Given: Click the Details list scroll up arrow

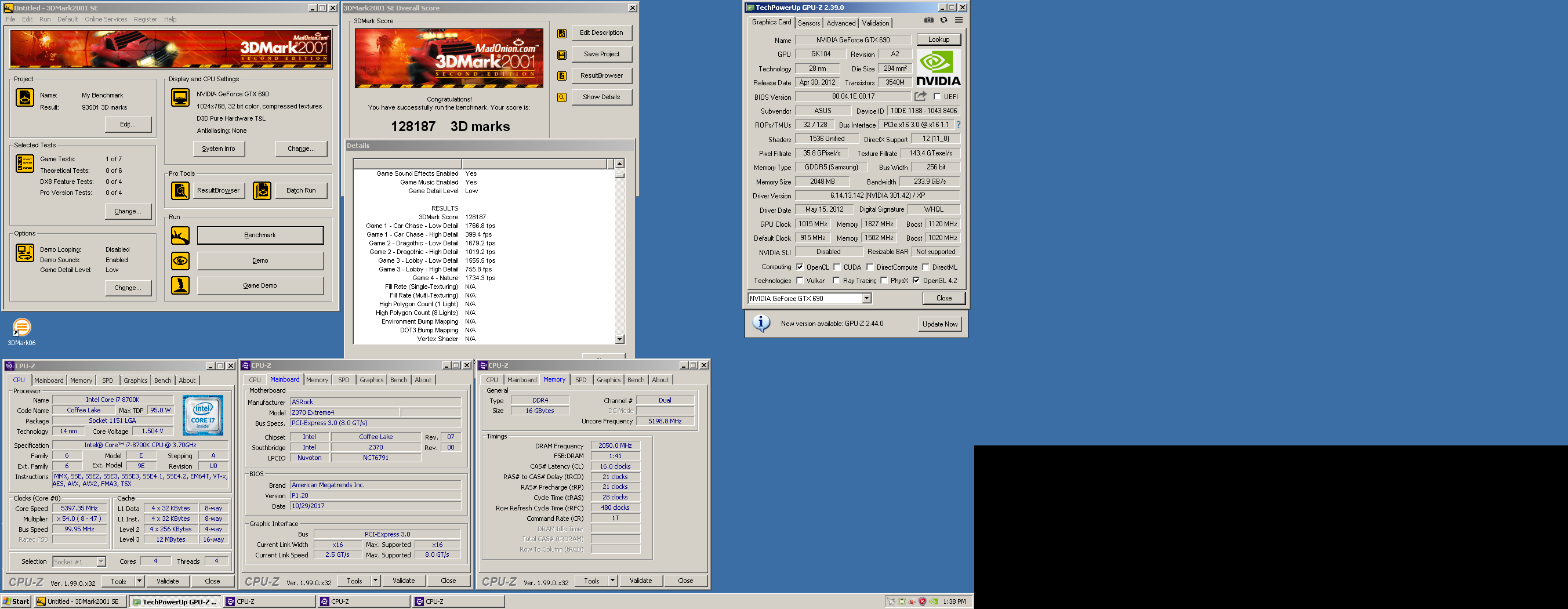Looking at the screenshot, I should click(x=620, y=164).
